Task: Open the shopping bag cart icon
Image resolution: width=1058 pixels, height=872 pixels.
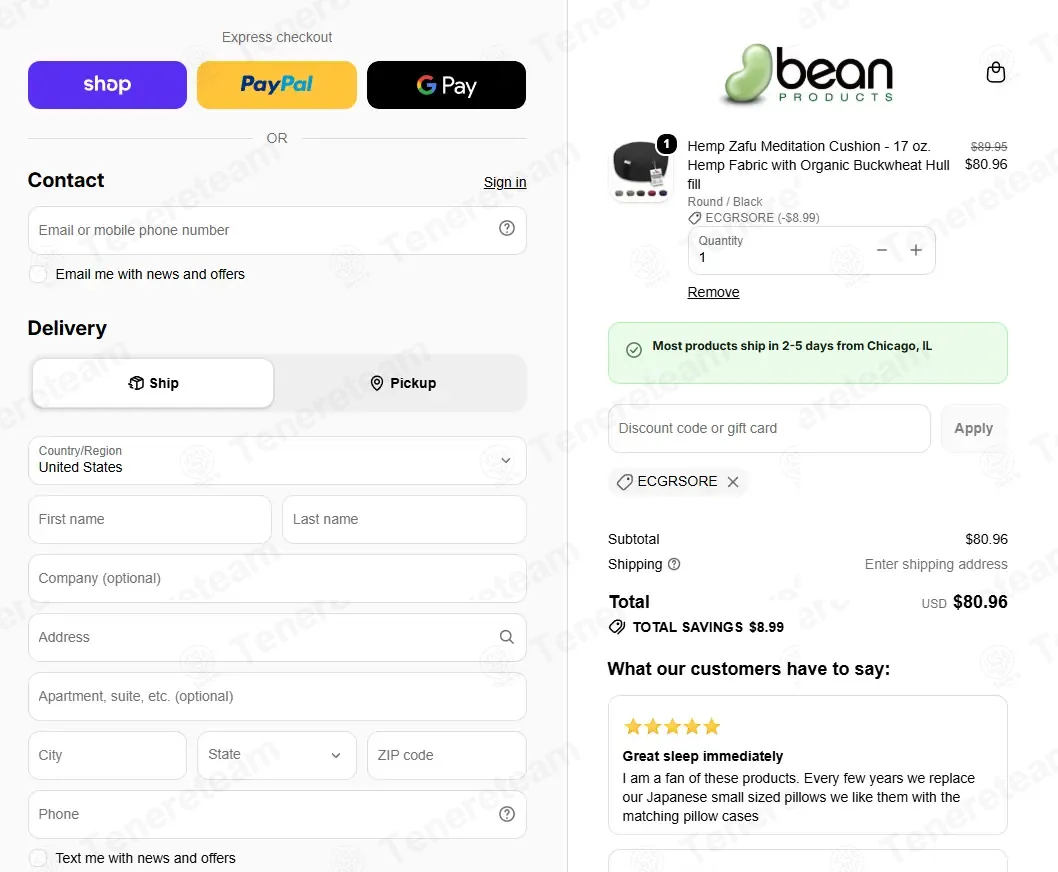Action: click(995, 72)
